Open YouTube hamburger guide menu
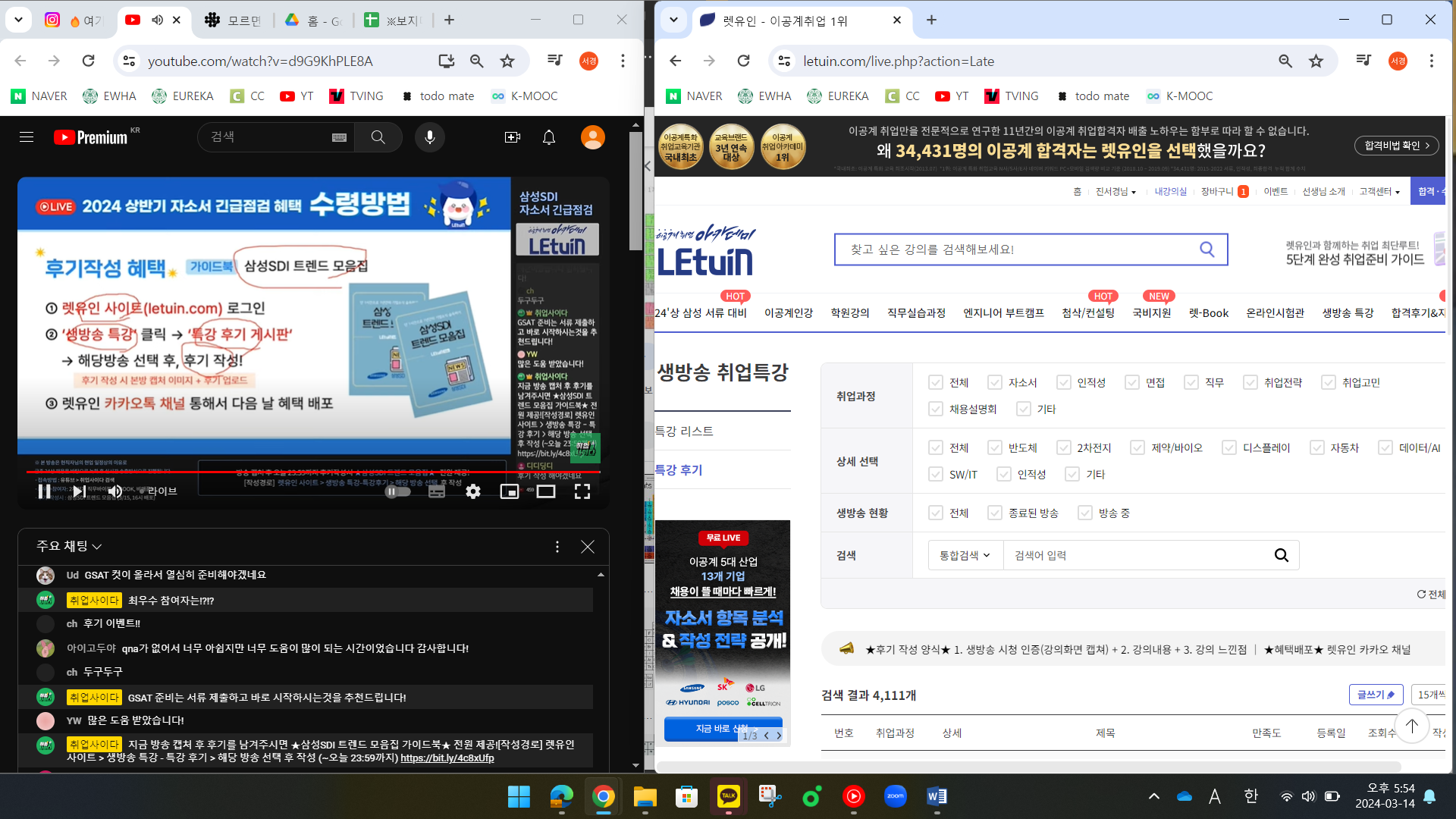 27,137
